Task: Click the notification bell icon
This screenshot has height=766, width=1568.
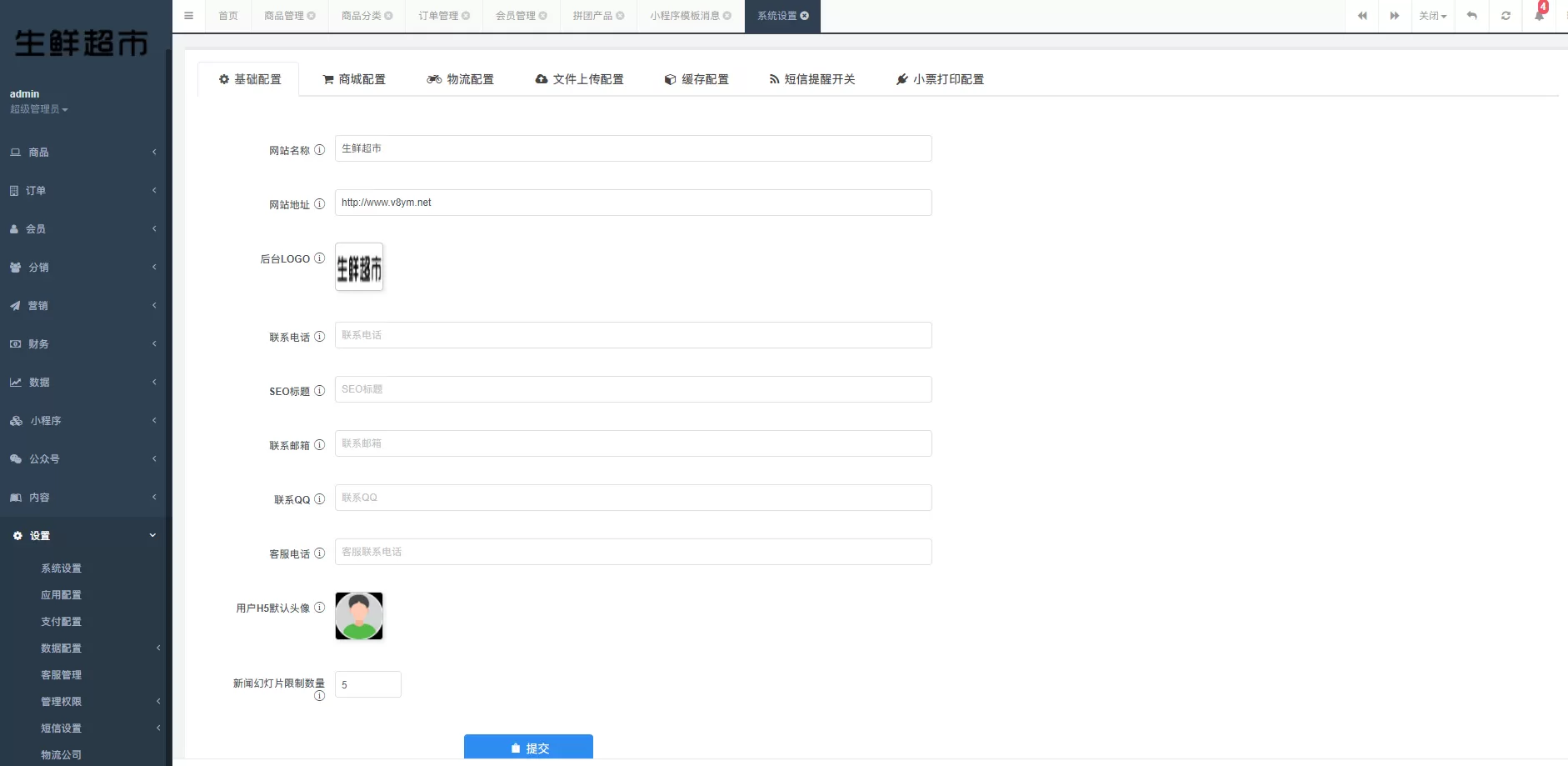Action: [x=1539, y=16]
